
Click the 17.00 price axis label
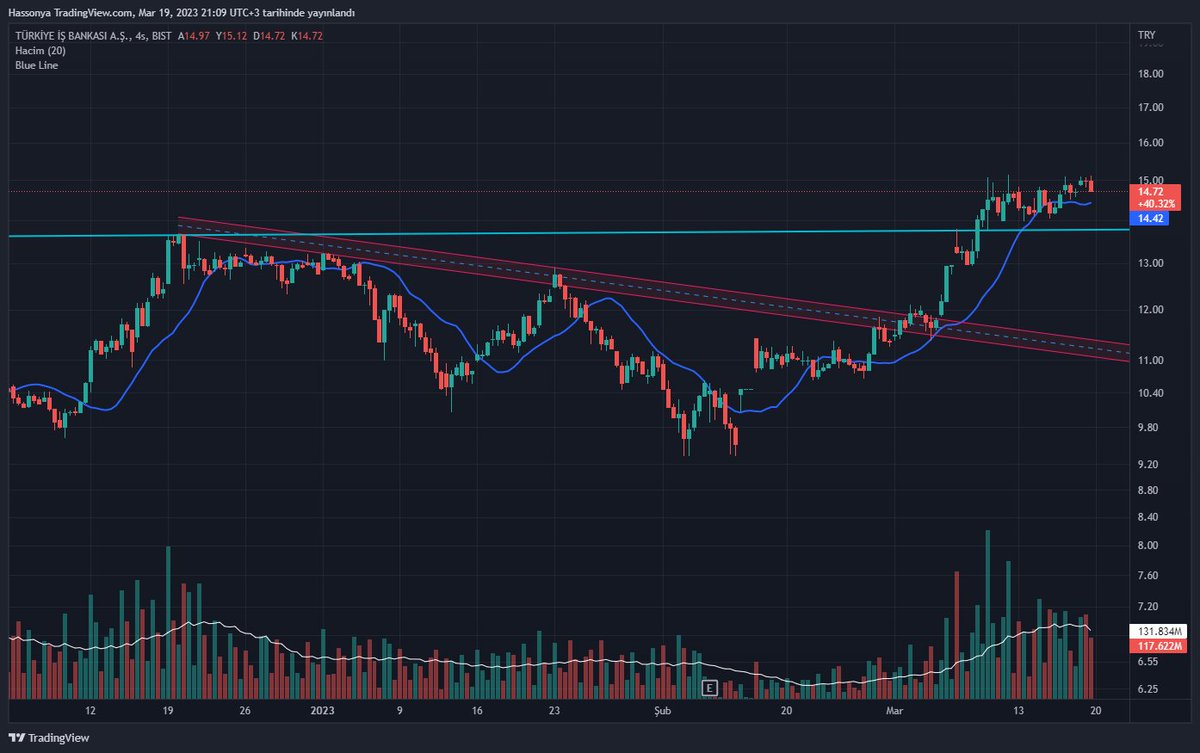click(1150, 108)
